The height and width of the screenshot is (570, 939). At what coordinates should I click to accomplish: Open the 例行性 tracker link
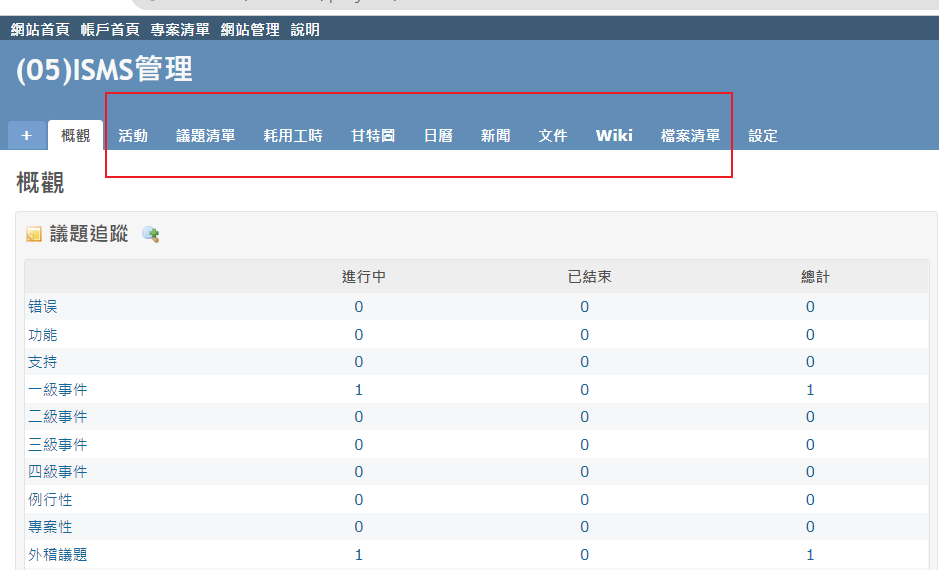pos(50,500)
